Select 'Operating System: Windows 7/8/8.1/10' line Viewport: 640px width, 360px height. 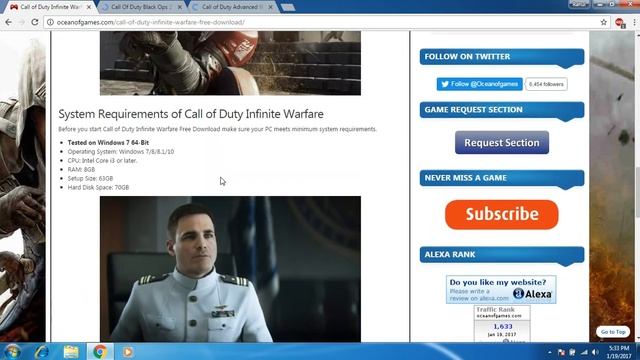(121, 151)
